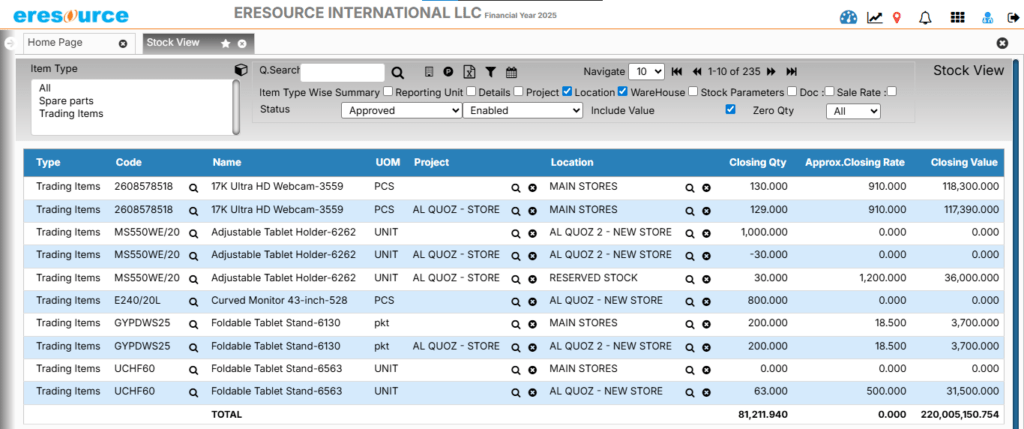This screenshot has height=429, width=1024.
Task: Focus the Q.Search input field
Action: (x=342, y=72)
